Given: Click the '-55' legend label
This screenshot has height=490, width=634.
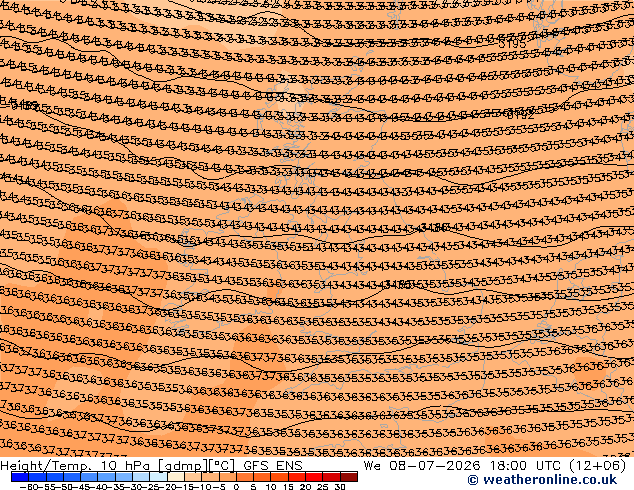Looking at the screenshot, I should click(x=46, y=486).
